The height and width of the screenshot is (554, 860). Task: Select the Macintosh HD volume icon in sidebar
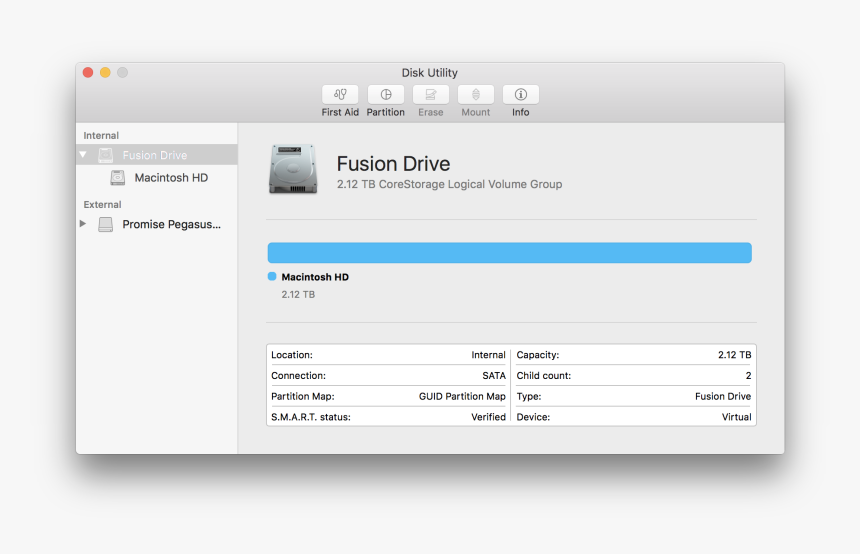coord(117,178)
